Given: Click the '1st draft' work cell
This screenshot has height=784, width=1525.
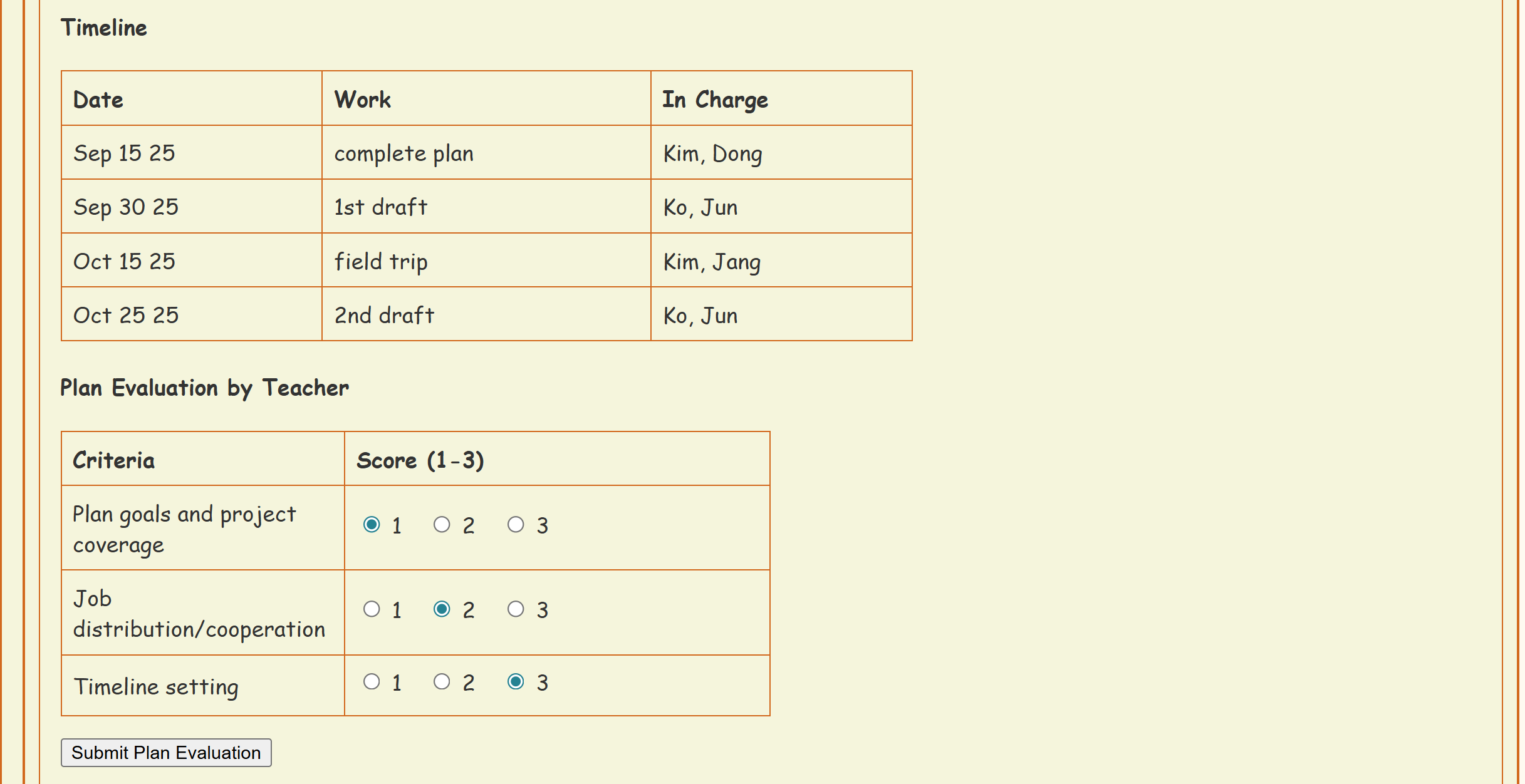Looking at the screenshot, I should tap(381, 207).
